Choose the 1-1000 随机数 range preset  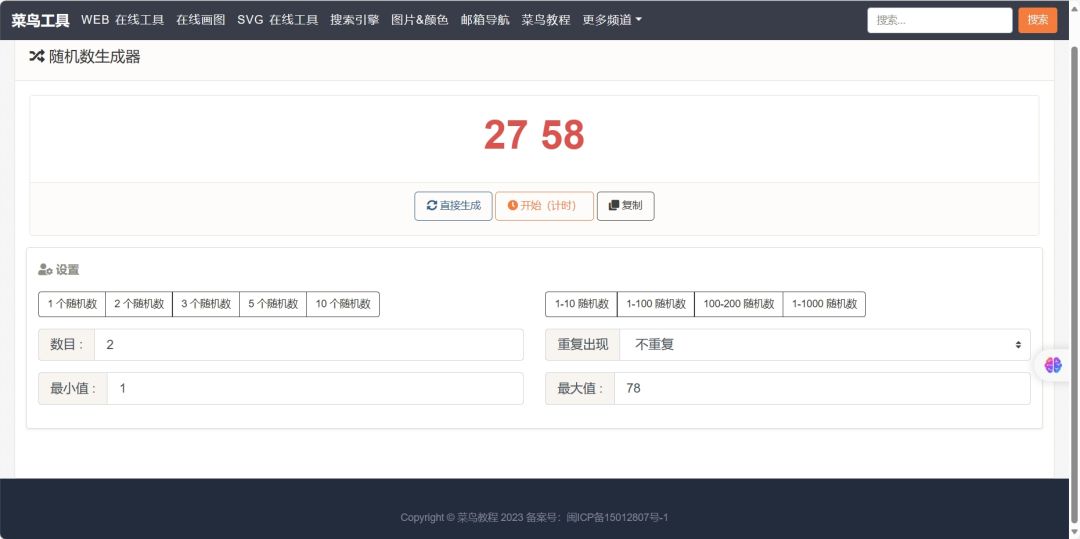[x=824, y=304]
